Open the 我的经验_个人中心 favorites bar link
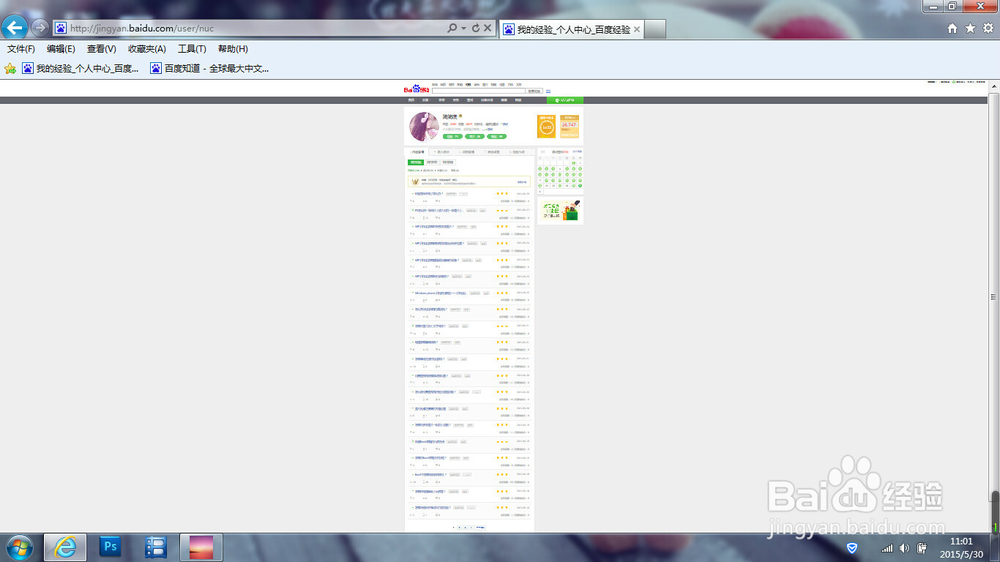Viewport: 1000px width, 562px height. click(80, 68)
